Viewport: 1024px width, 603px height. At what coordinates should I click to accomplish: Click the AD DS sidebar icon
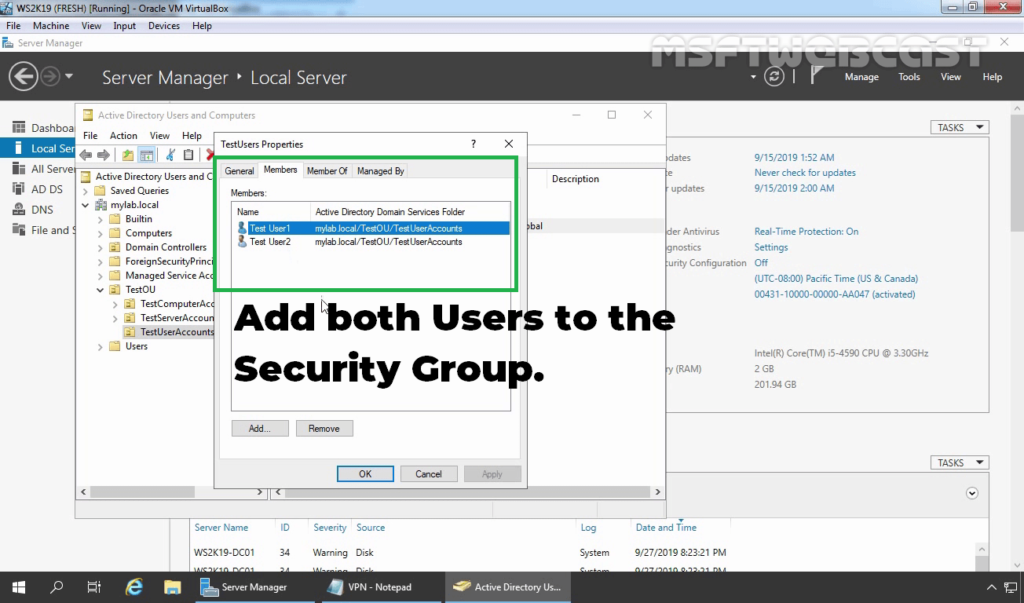click(19, 189)
